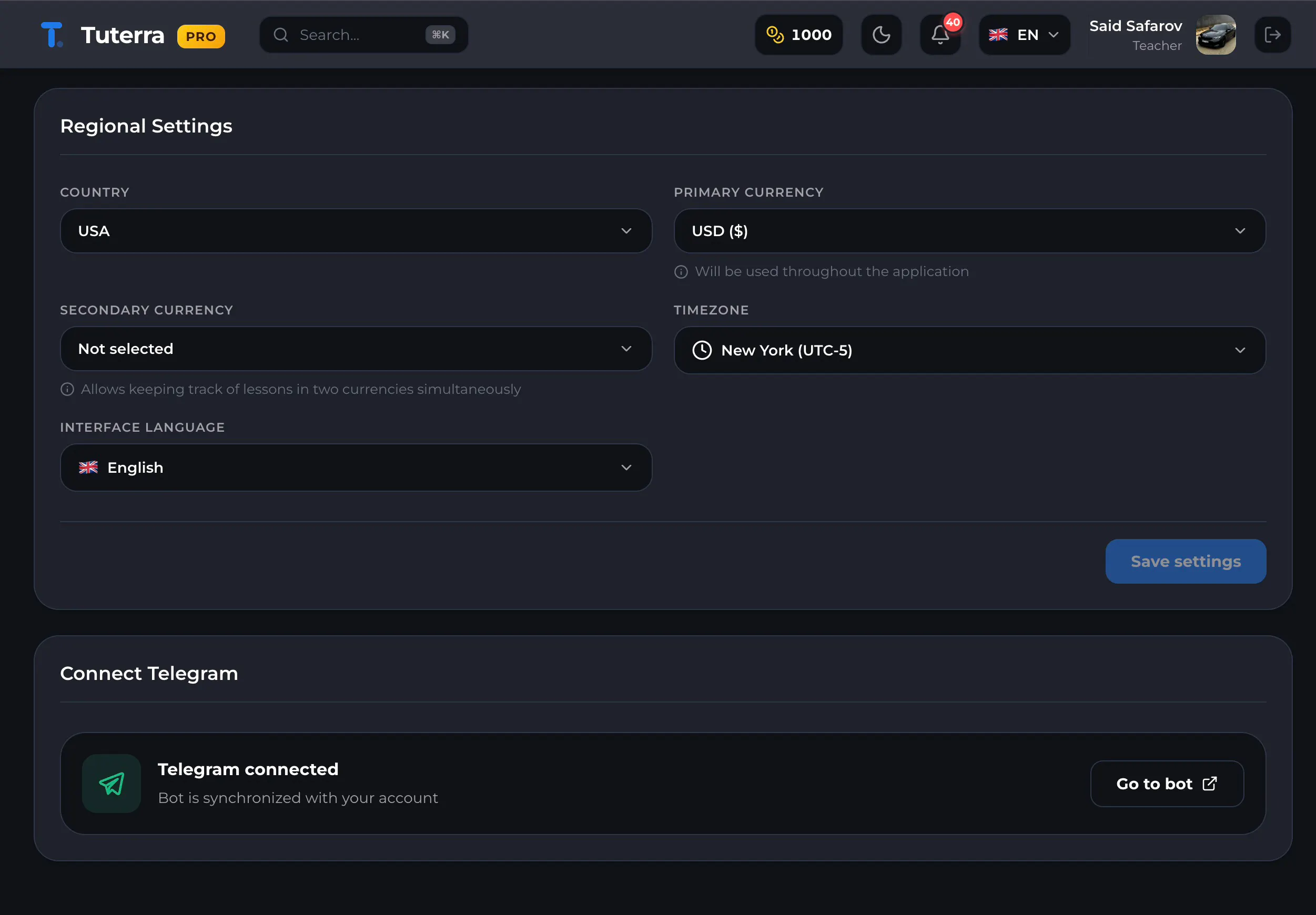Image resolution: width=1316 pixels, height=915 pixels.
Task: Open Secondary Currency dropdown Not selected
Action: (x=356, y=349)
